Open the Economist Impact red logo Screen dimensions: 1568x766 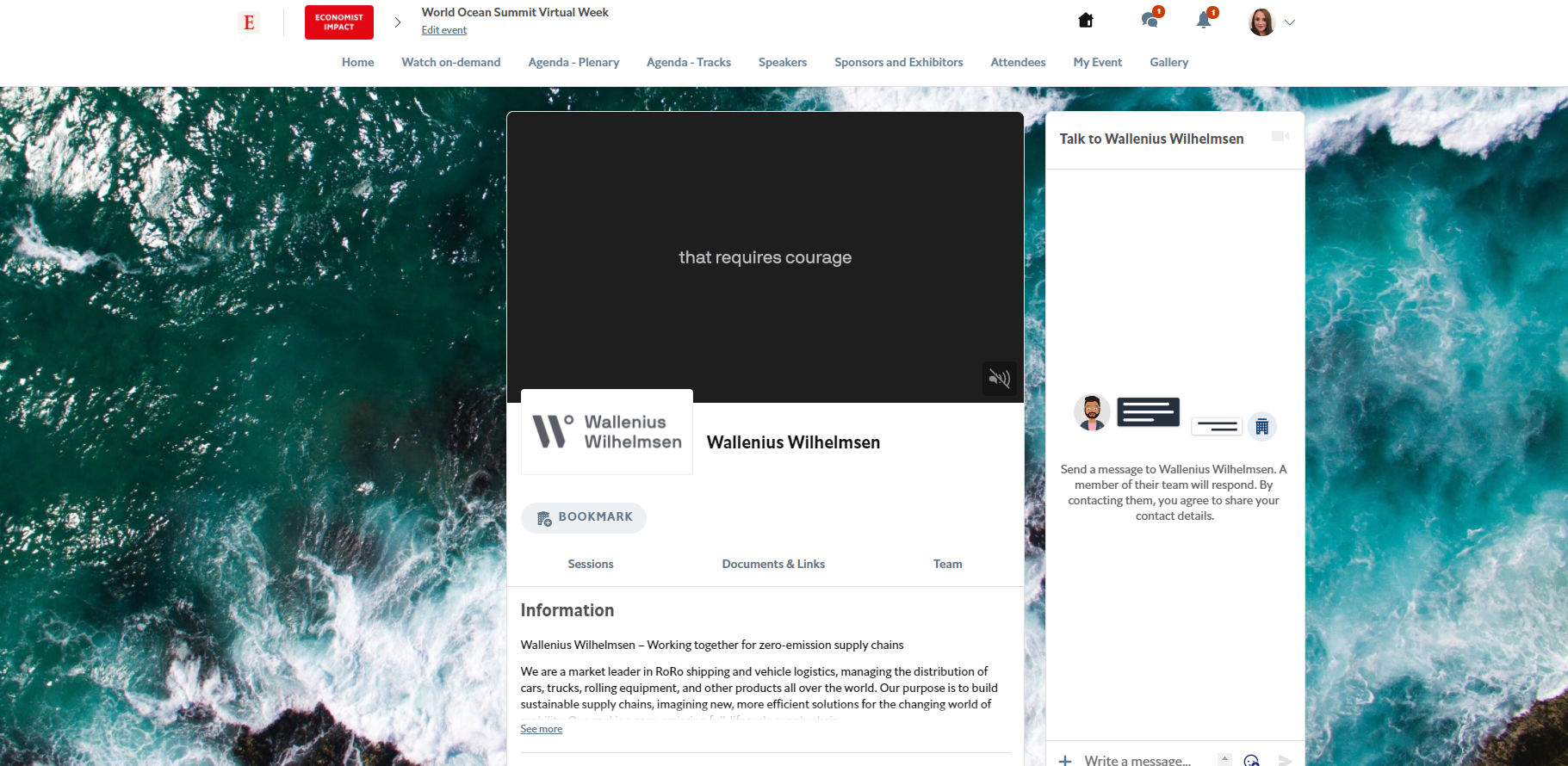tap(339, 22)
